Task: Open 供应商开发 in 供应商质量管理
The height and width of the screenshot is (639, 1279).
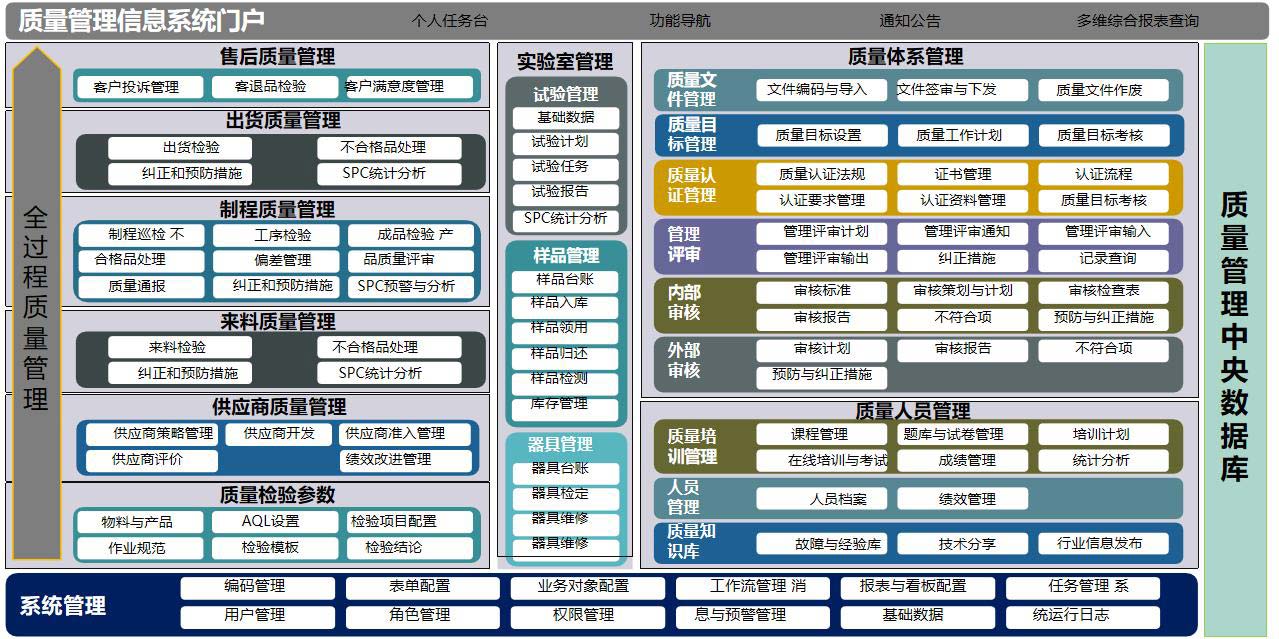Action: [x=278, y=434]
